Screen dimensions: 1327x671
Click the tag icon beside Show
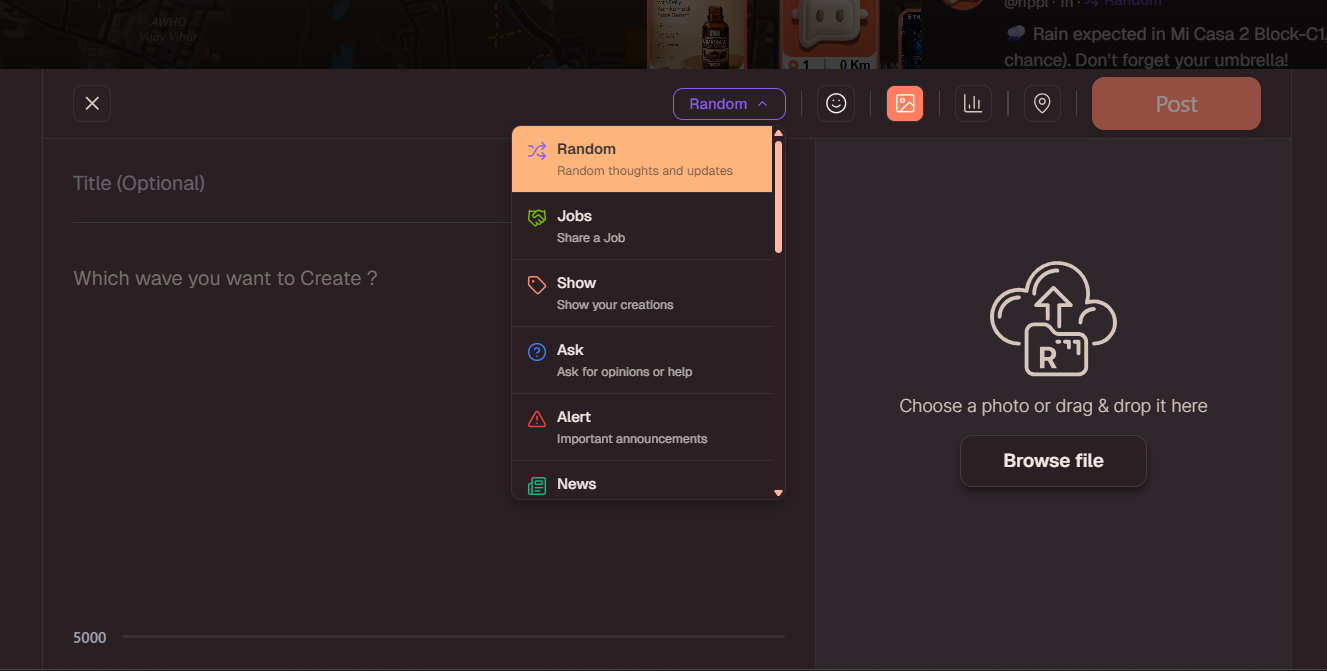(x=537, y=285)
